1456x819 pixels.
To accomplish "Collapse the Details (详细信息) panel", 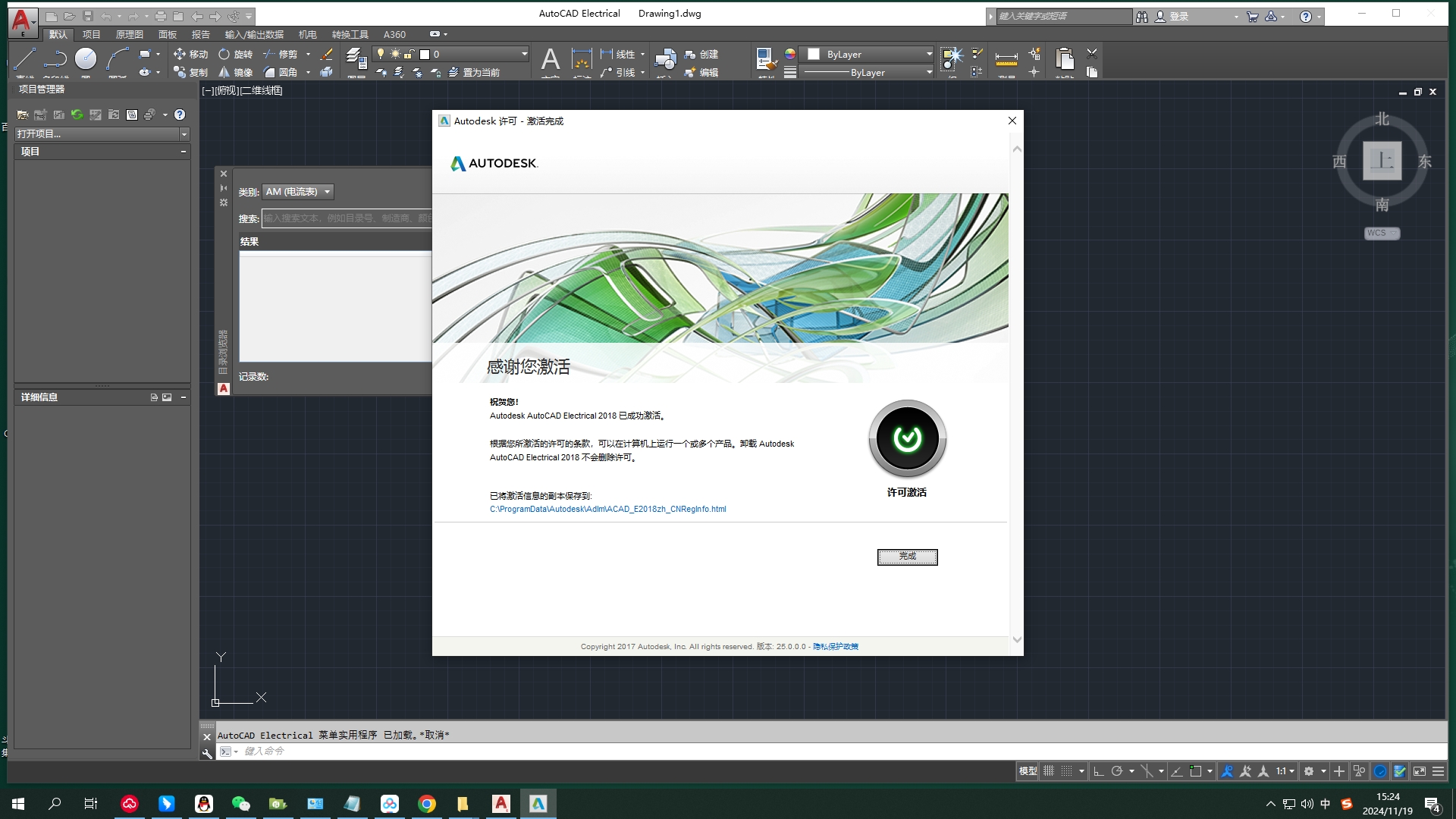I will point(183,397).
